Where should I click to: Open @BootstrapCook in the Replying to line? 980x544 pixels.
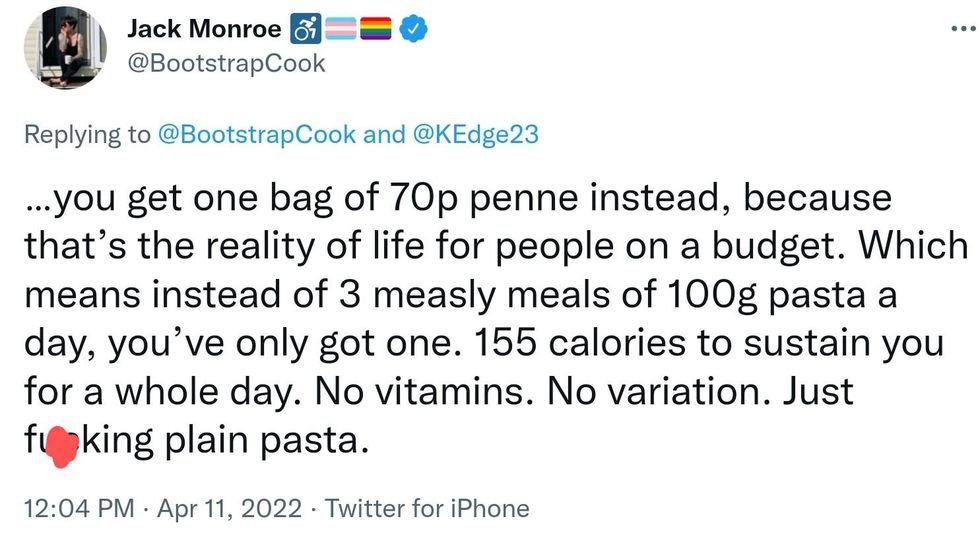(x=257, y=135)
